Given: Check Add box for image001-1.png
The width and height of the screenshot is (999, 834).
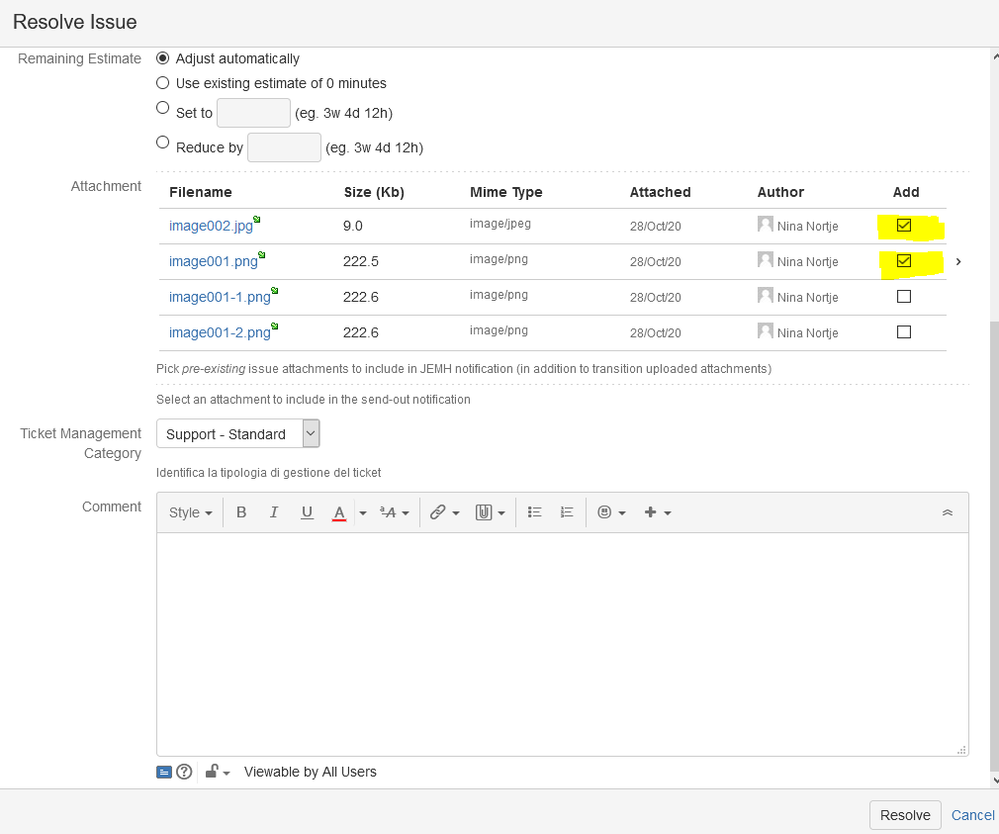Looking at the screenshot, I should pos(903,296).
